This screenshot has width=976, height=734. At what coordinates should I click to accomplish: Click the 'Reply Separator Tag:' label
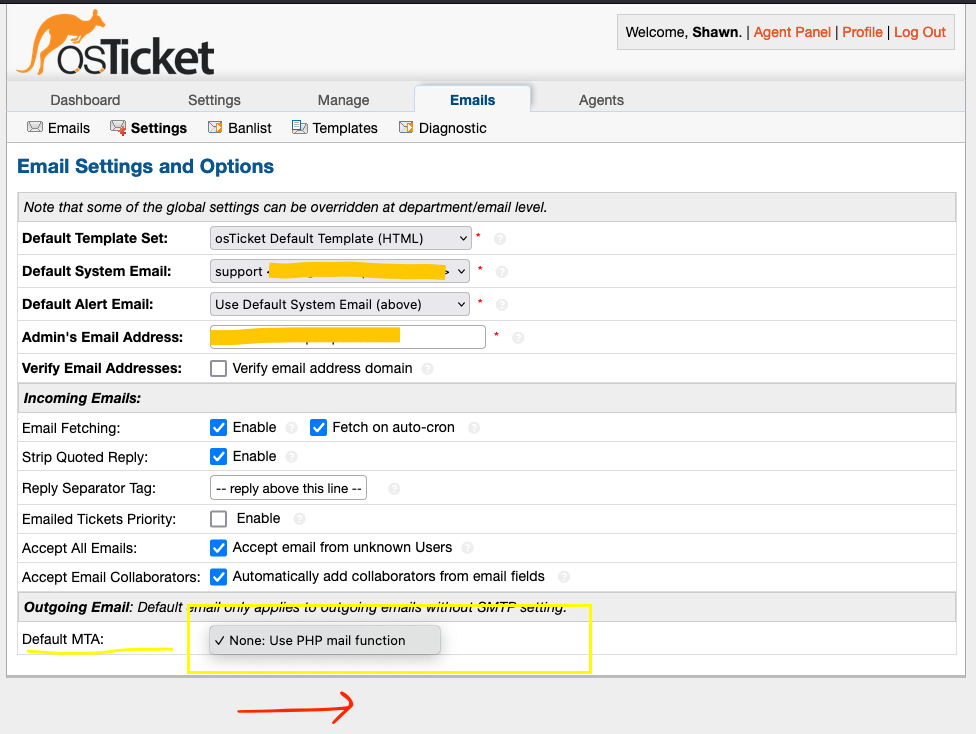(x=89, y=489)
